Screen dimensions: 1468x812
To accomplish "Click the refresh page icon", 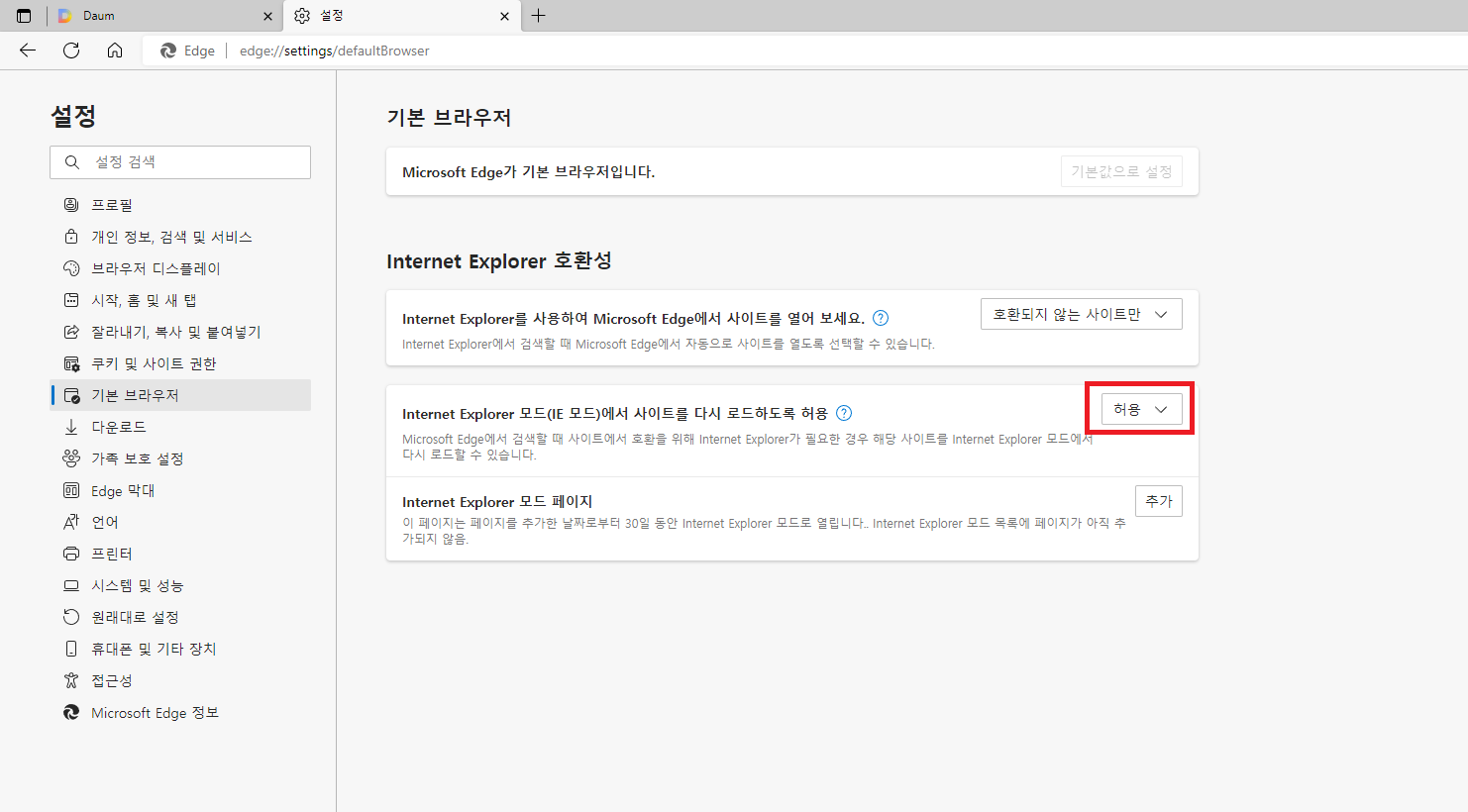I will (x=71, y=51).
